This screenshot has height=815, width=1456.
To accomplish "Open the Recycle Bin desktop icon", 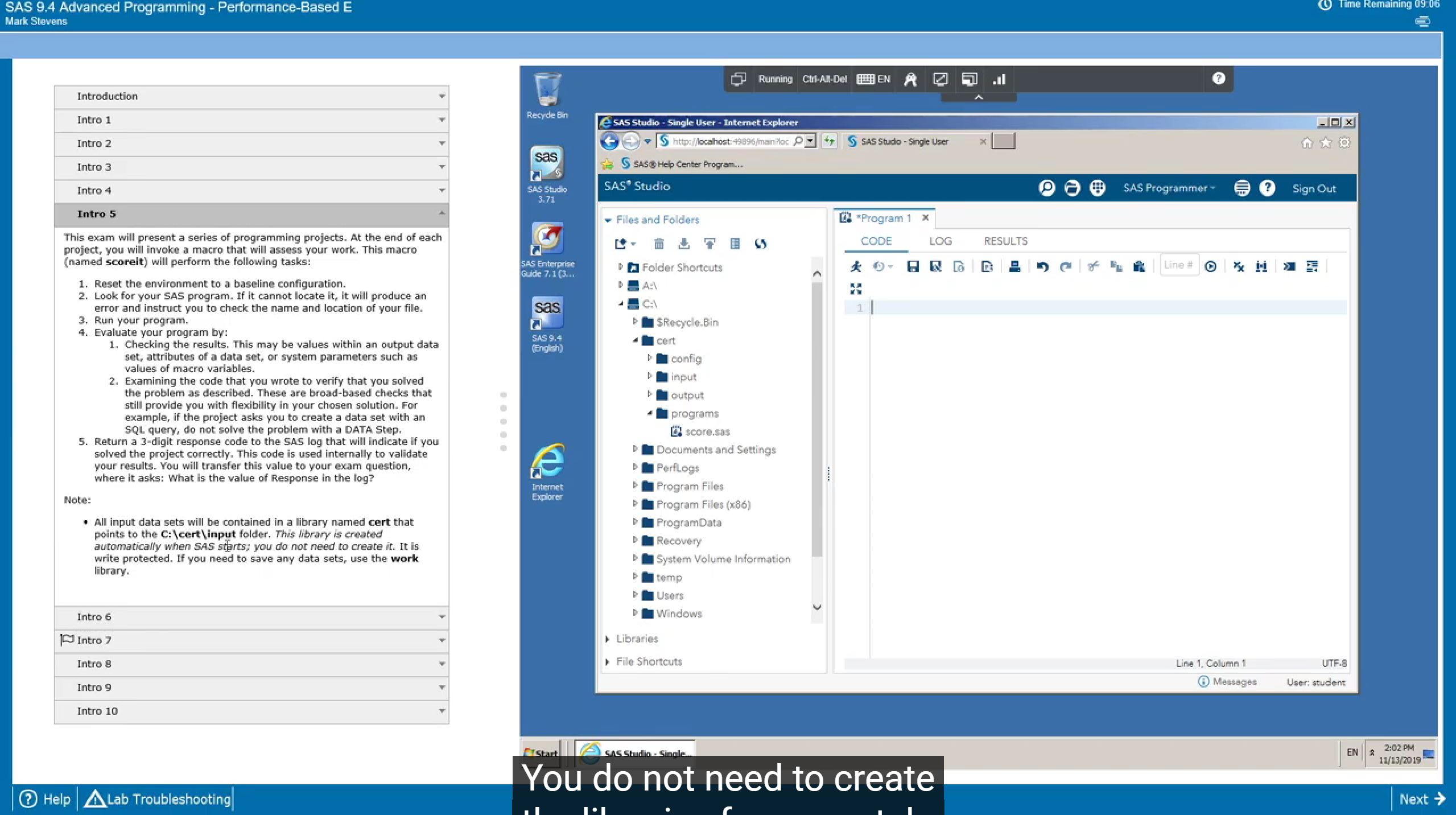I will coord(547,96).
